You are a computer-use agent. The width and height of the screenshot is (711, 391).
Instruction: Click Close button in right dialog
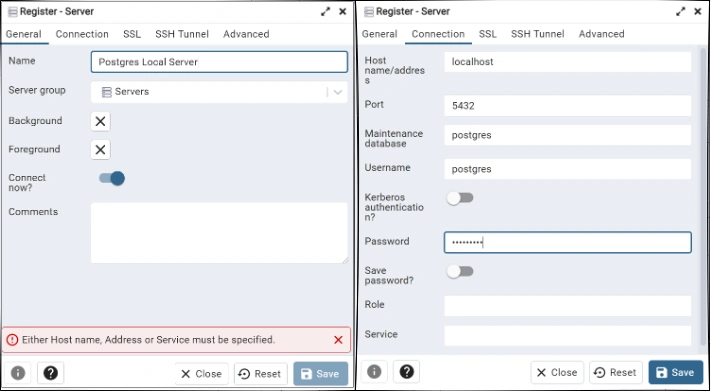(x=557, y=372)
